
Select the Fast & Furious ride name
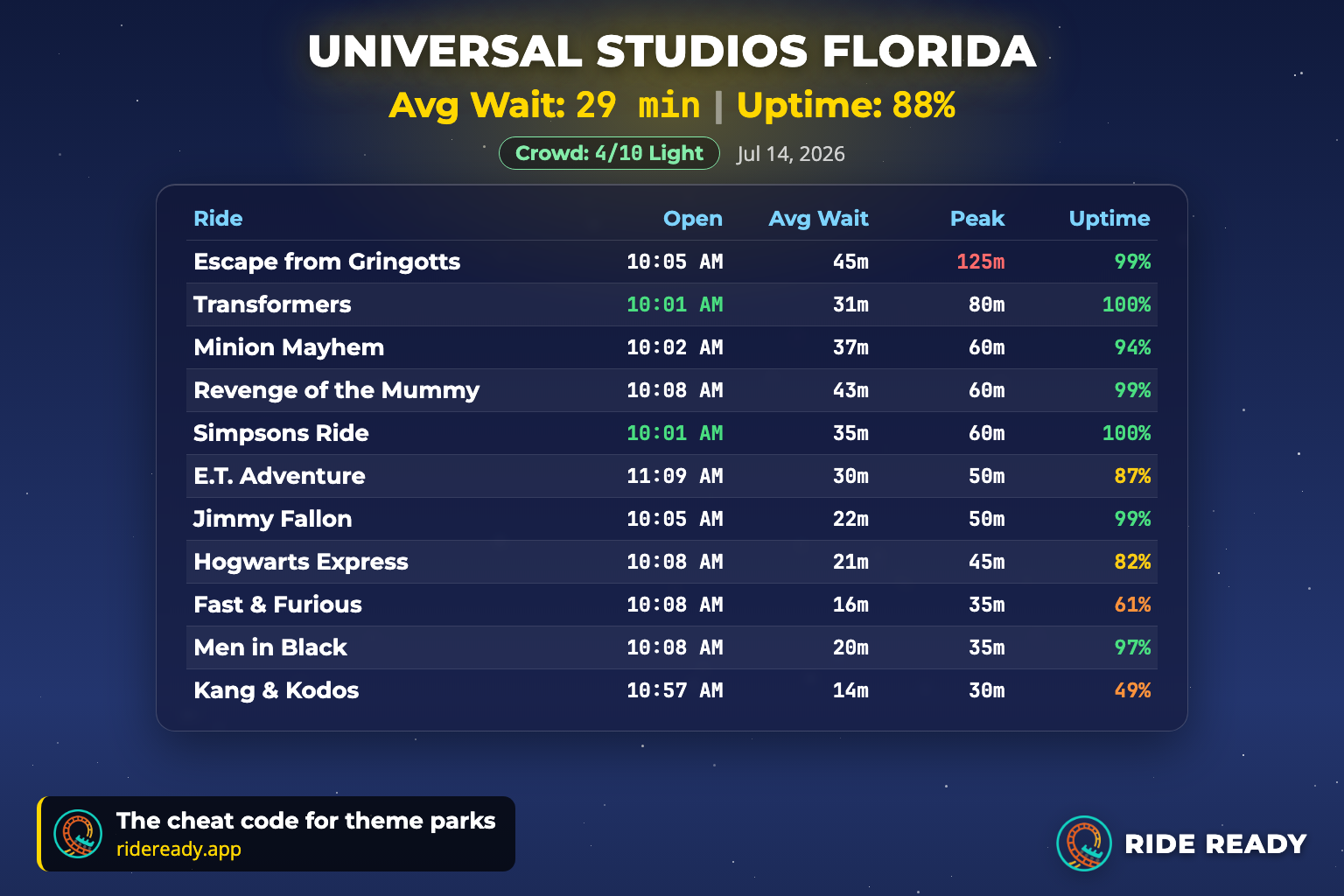tap(277, 605)
